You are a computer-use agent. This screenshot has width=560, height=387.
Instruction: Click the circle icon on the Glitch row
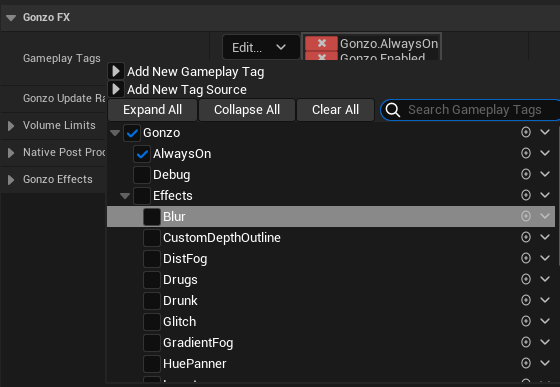coord(526,321)
